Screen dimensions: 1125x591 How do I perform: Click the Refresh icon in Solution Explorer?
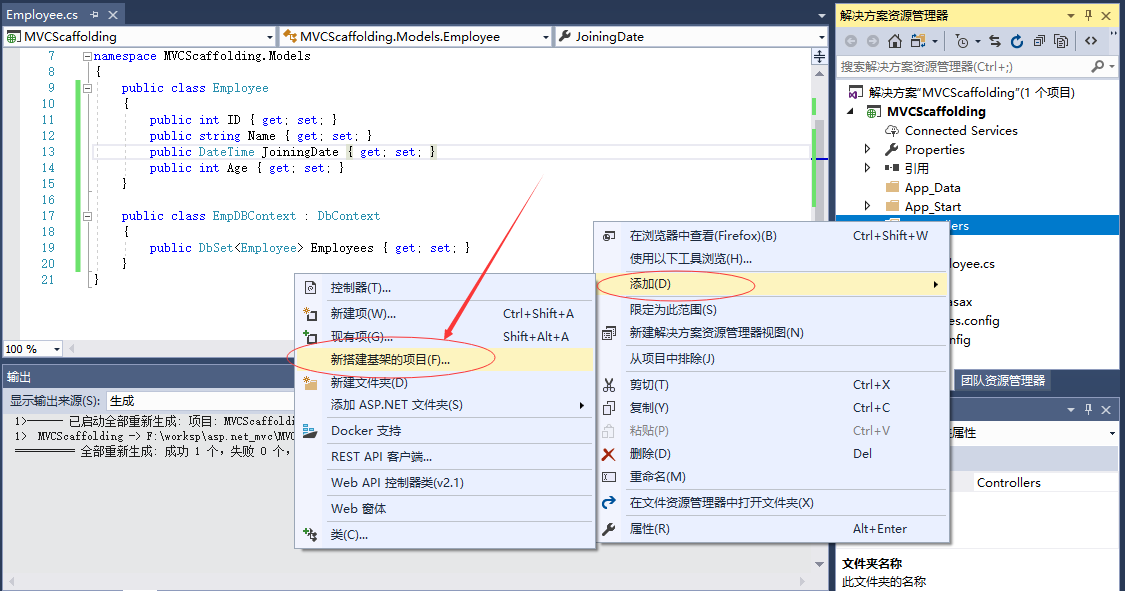(1017, 41)
